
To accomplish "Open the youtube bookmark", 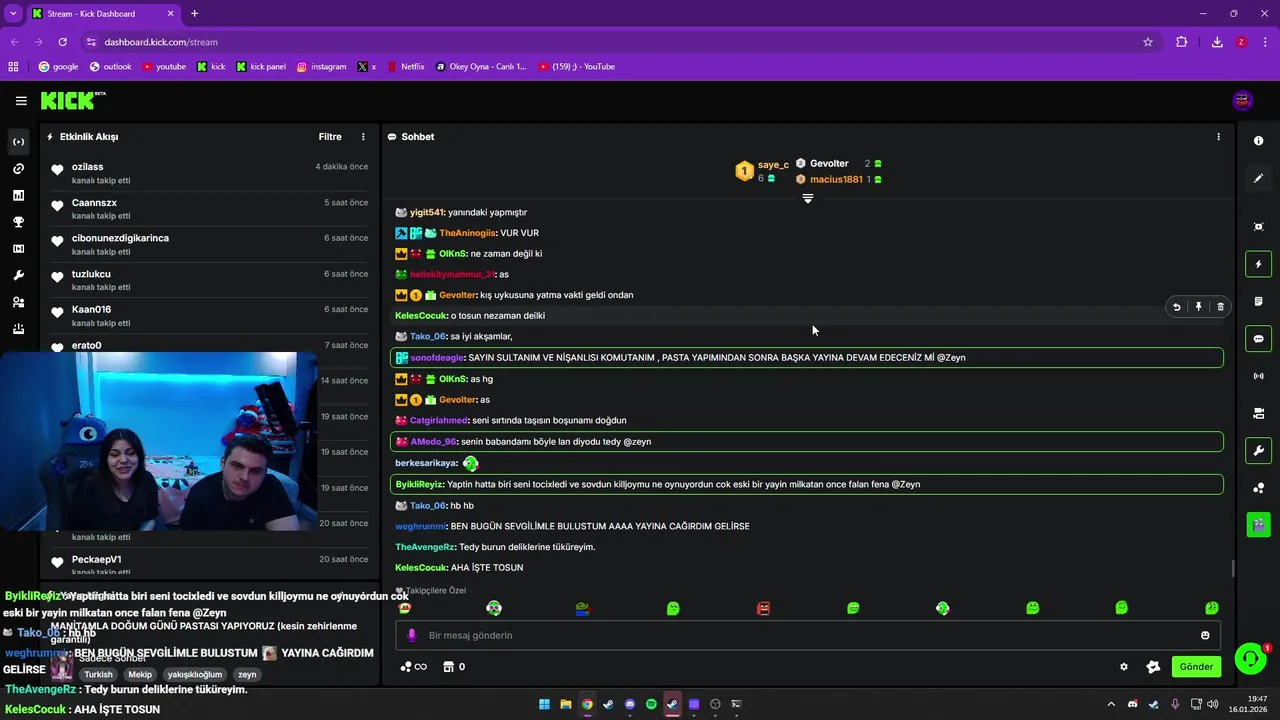I will 164,67.
